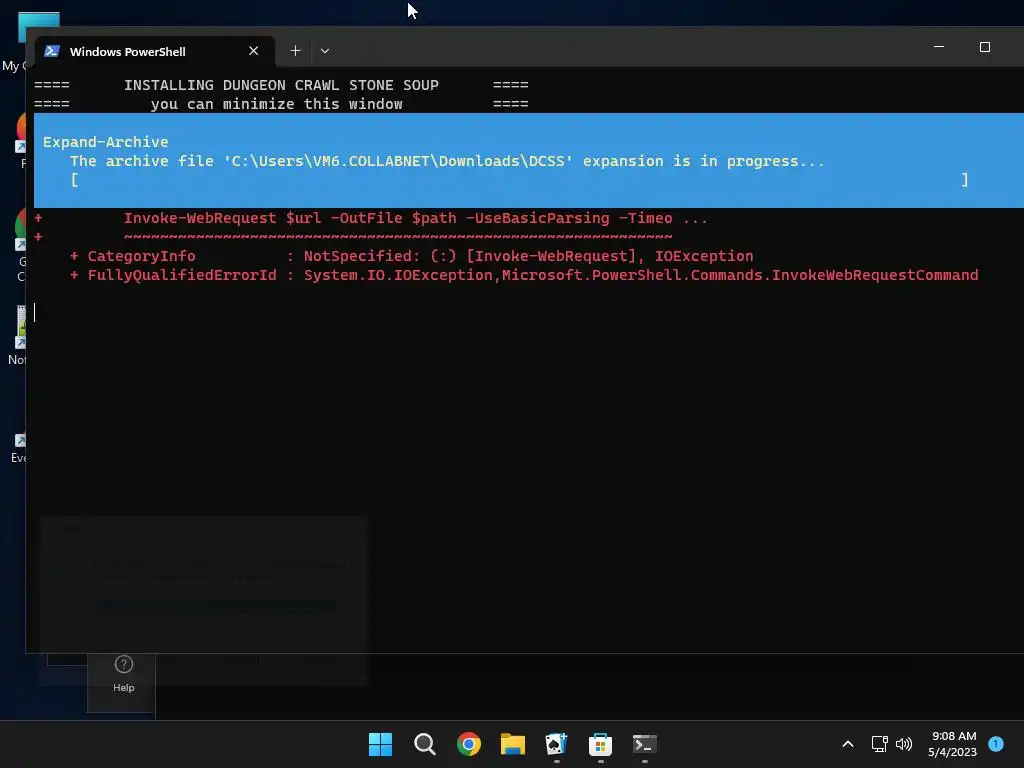Close the Windows PowerShell tab
Image resolution: width=1024 pixels, height=768 pixels.
pos(253,51)
